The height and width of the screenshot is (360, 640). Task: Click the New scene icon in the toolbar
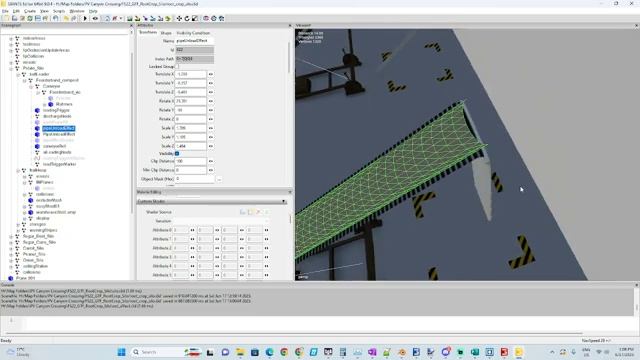point(6,18)
